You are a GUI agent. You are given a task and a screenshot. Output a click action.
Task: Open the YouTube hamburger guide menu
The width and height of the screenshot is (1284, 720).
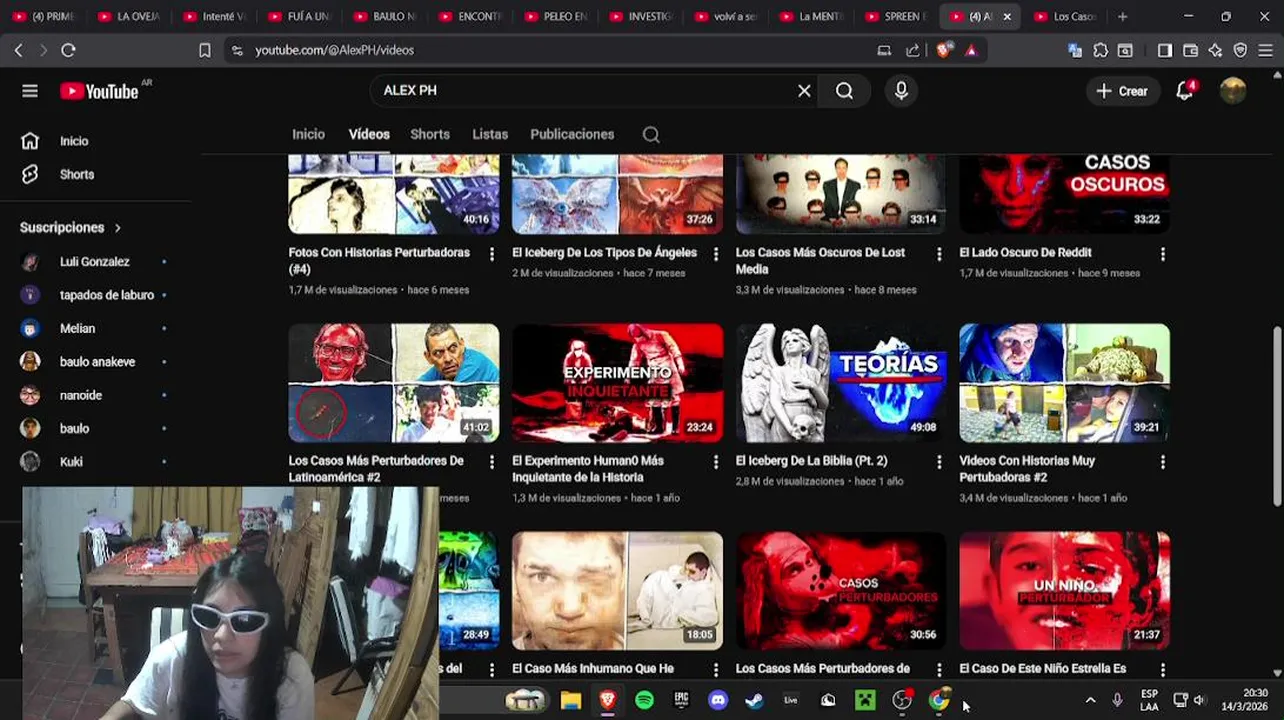point(30,91)
